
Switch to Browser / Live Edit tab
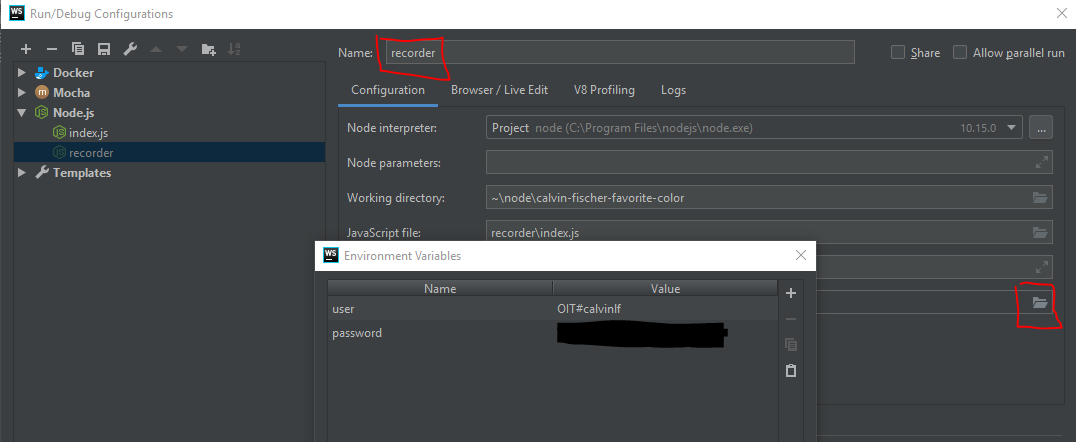(499, 90)
